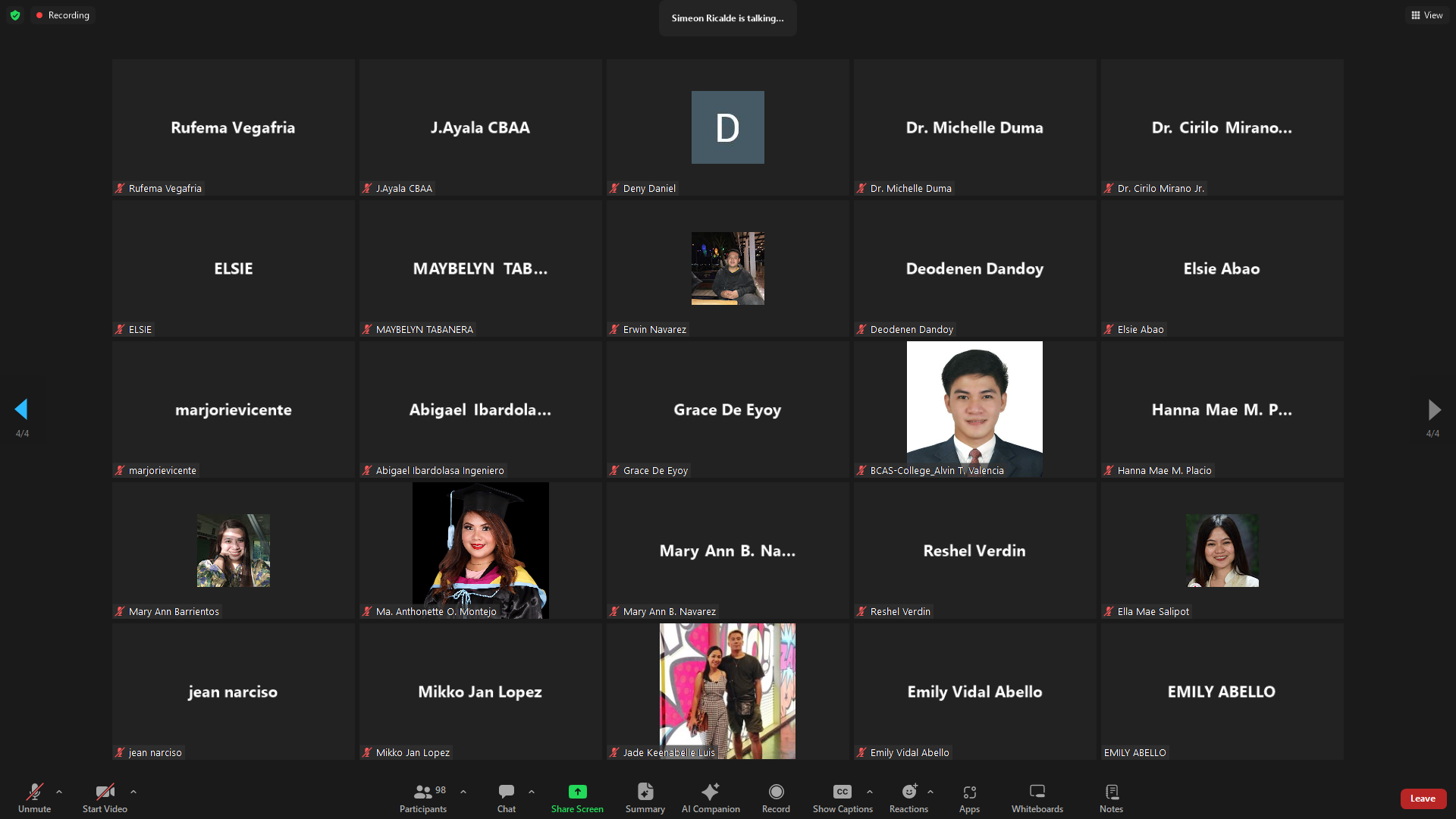Click the Share Screen icon
The width and height of the screenshot is (1456, 819).
[577, 792]
